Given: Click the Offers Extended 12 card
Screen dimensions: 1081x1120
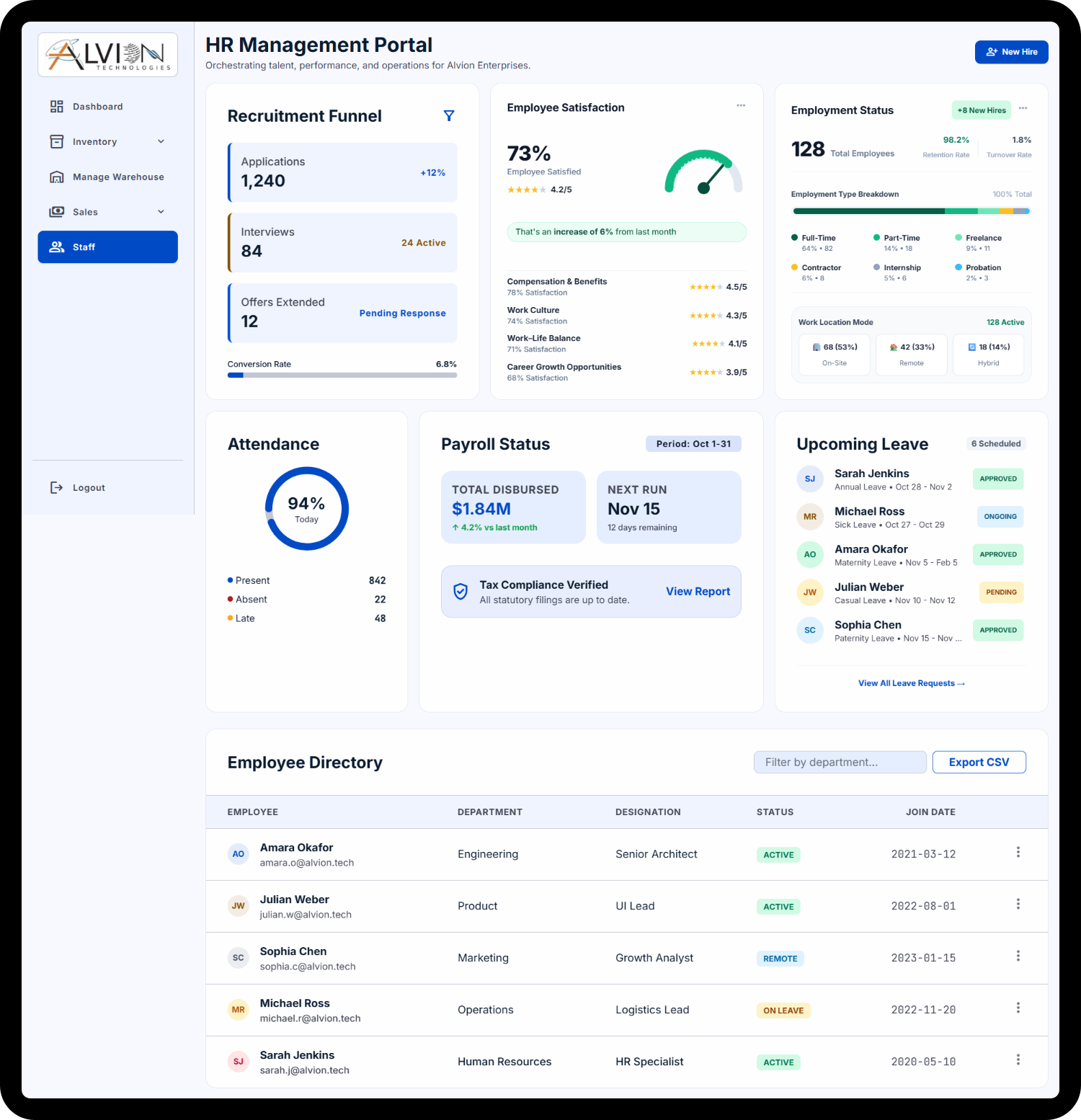Looking at the screenshot, I should [x=342, y=313].
